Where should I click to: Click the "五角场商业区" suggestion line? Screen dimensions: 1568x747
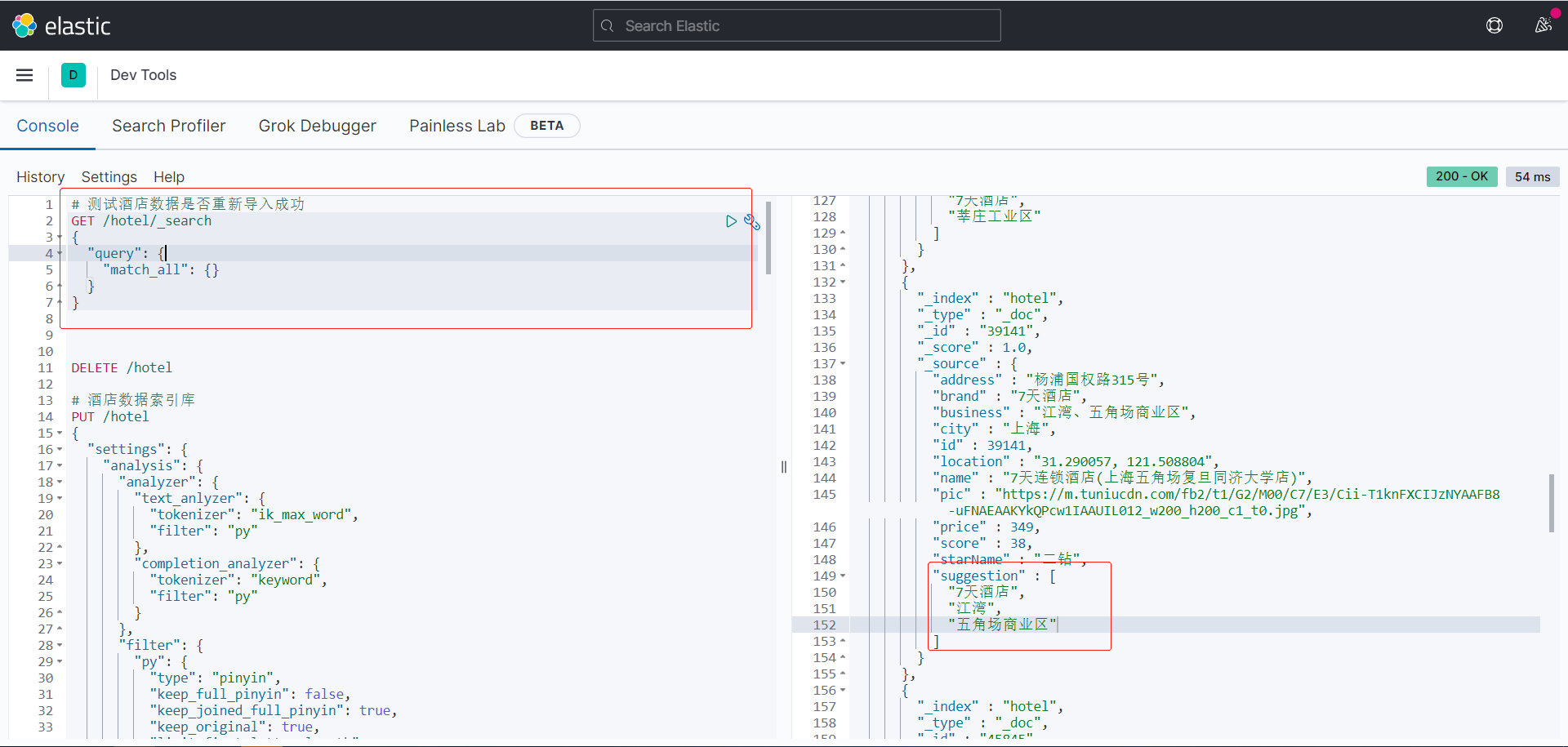(x=1003, y=625)
